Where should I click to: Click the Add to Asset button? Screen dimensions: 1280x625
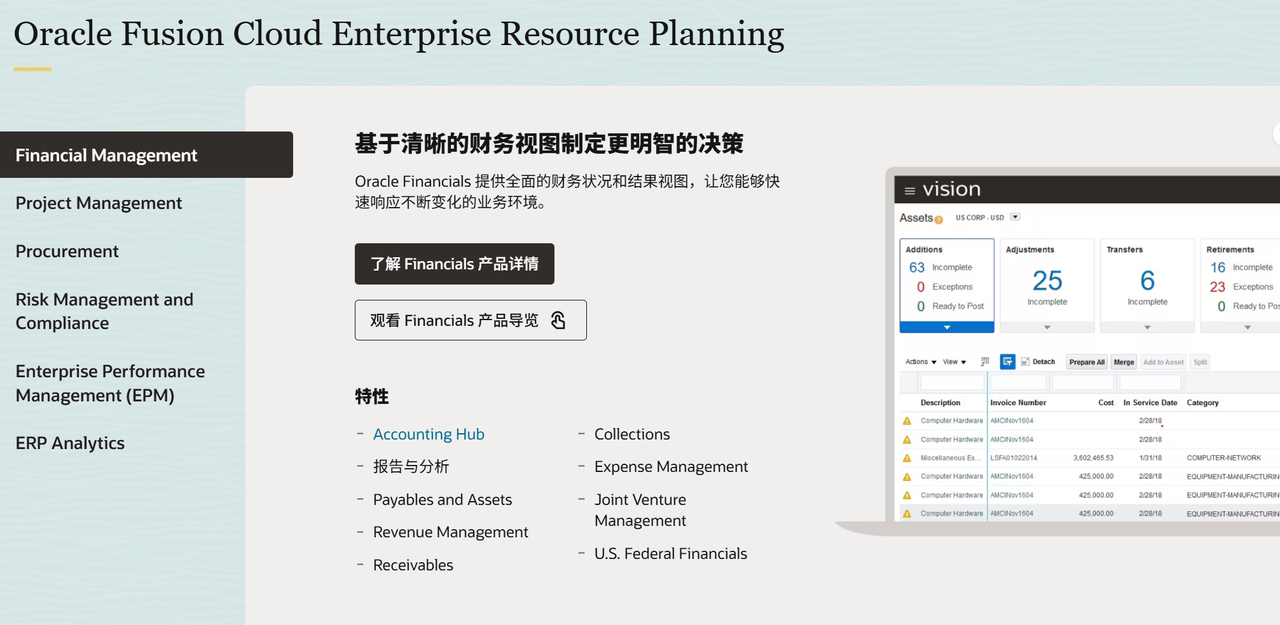tap(1163, 362)
